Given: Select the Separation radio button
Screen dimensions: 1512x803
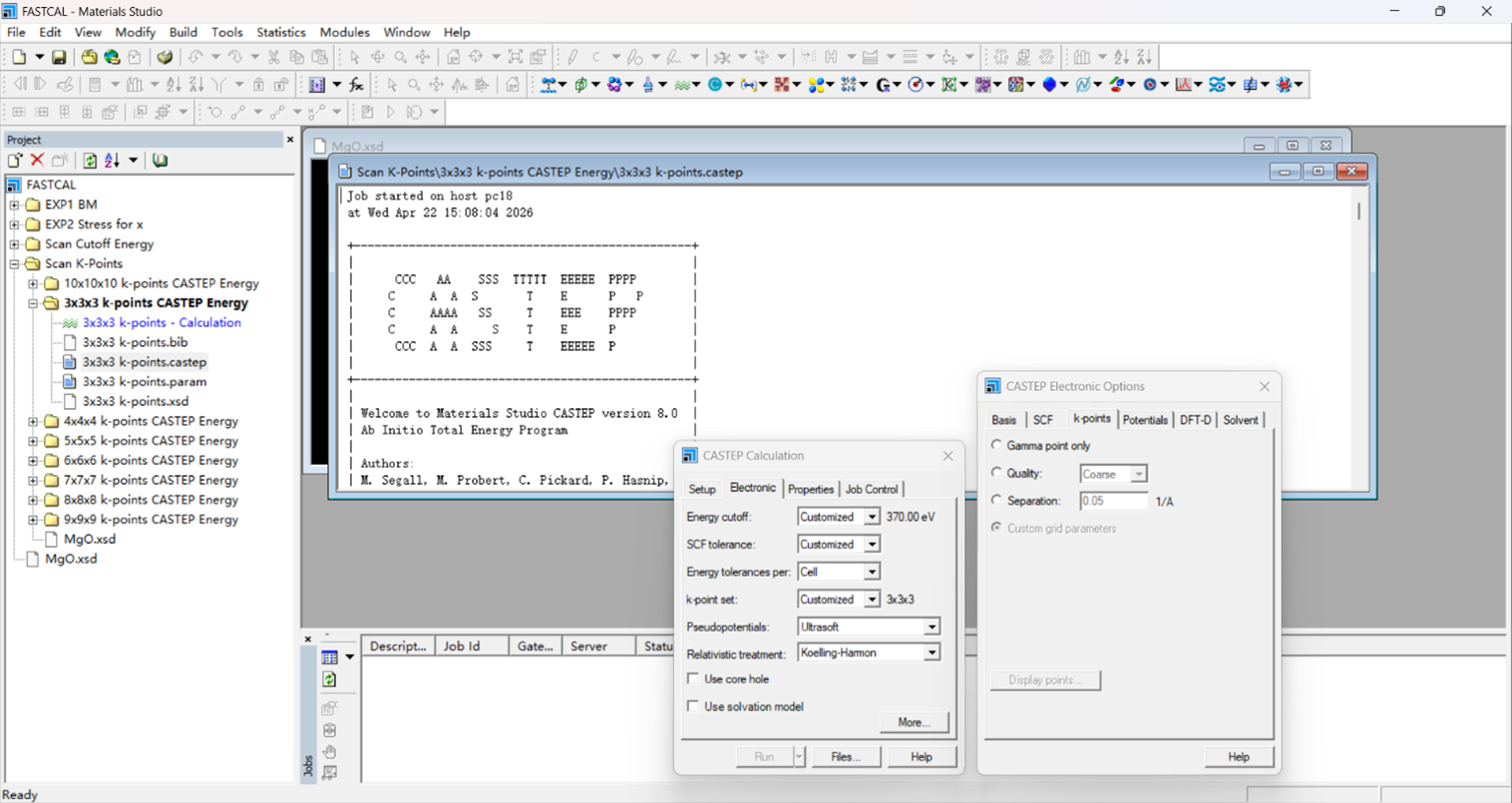Looking at the screenshot, I should click(x=996, y=501).
